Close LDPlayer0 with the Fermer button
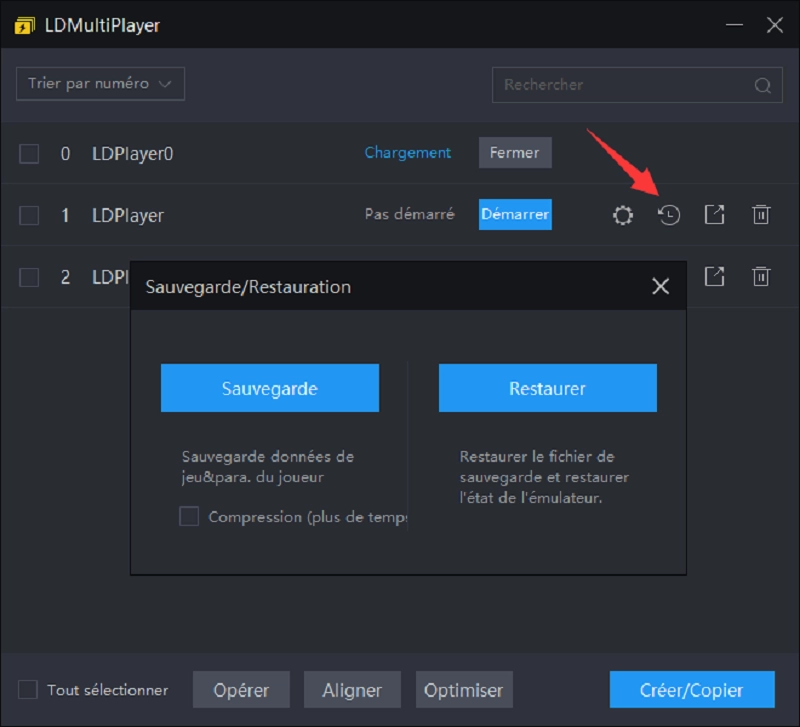 (514, 152)
